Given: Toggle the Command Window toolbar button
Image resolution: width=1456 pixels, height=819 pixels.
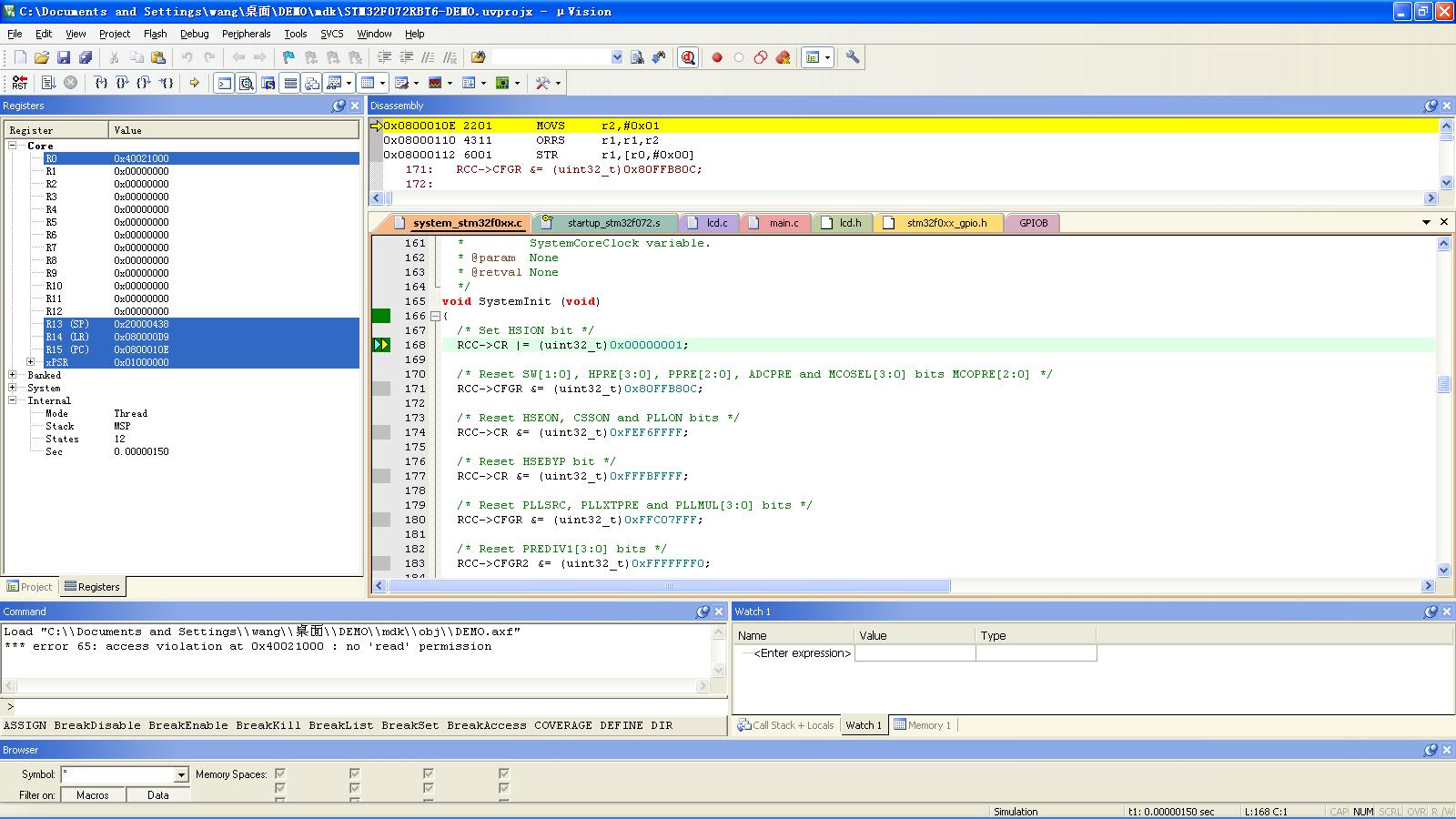Looking at the screenshot, I should tap(224, 83).
